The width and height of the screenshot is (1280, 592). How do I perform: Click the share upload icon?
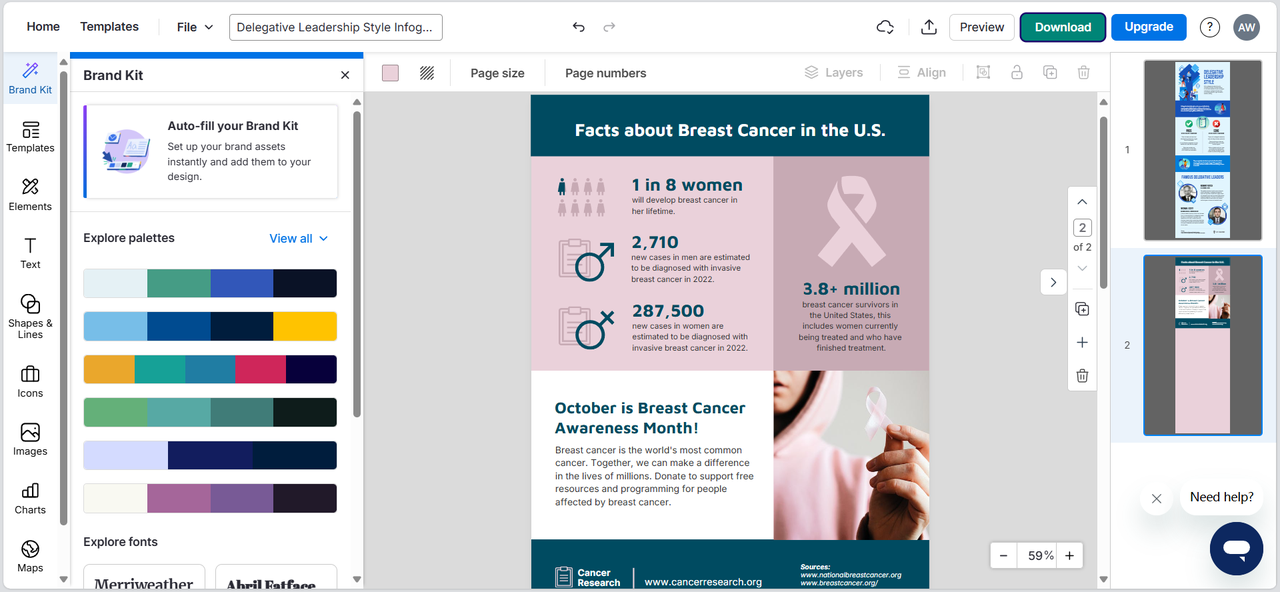tap(928, 27)
